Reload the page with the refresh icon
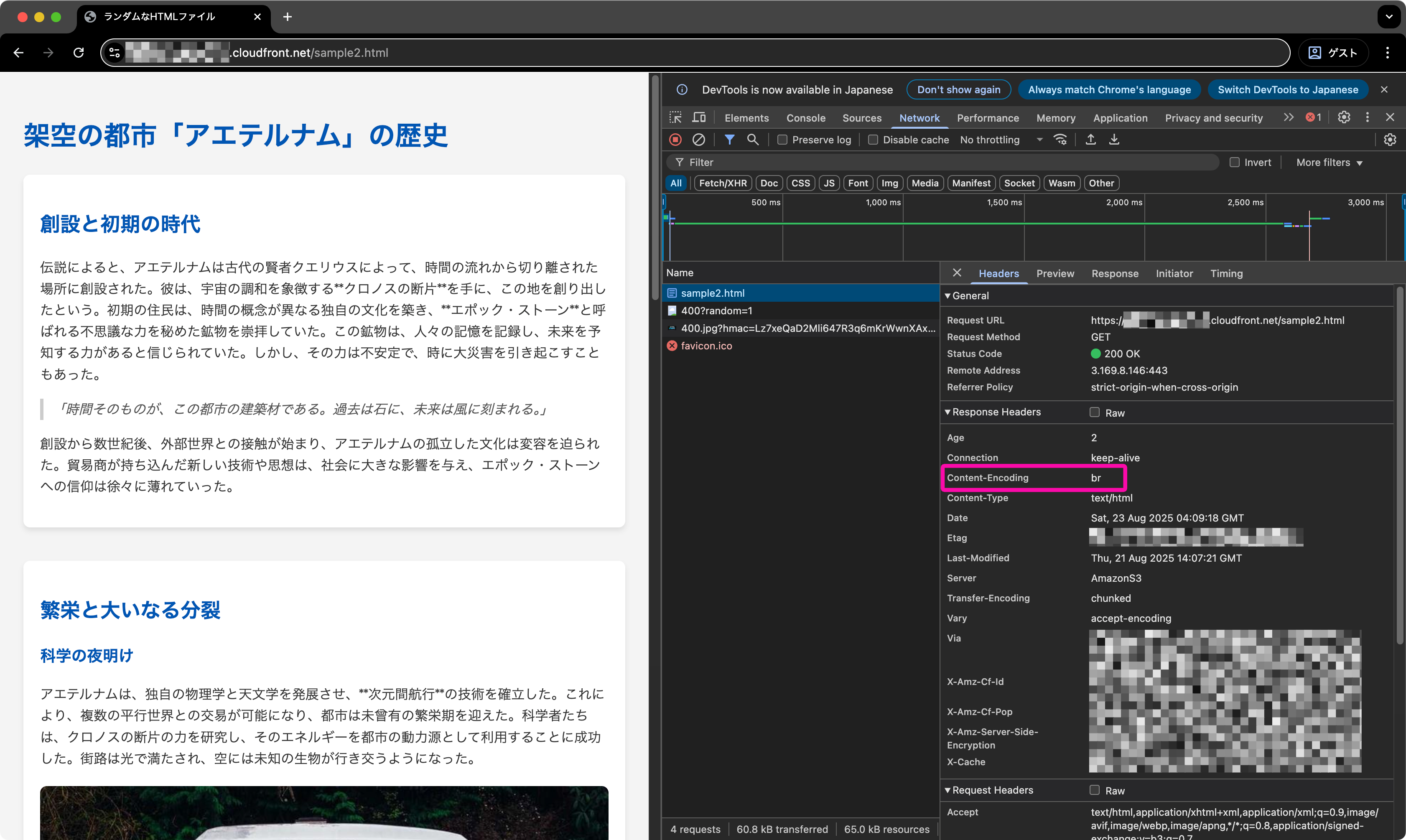 point(79,53)
